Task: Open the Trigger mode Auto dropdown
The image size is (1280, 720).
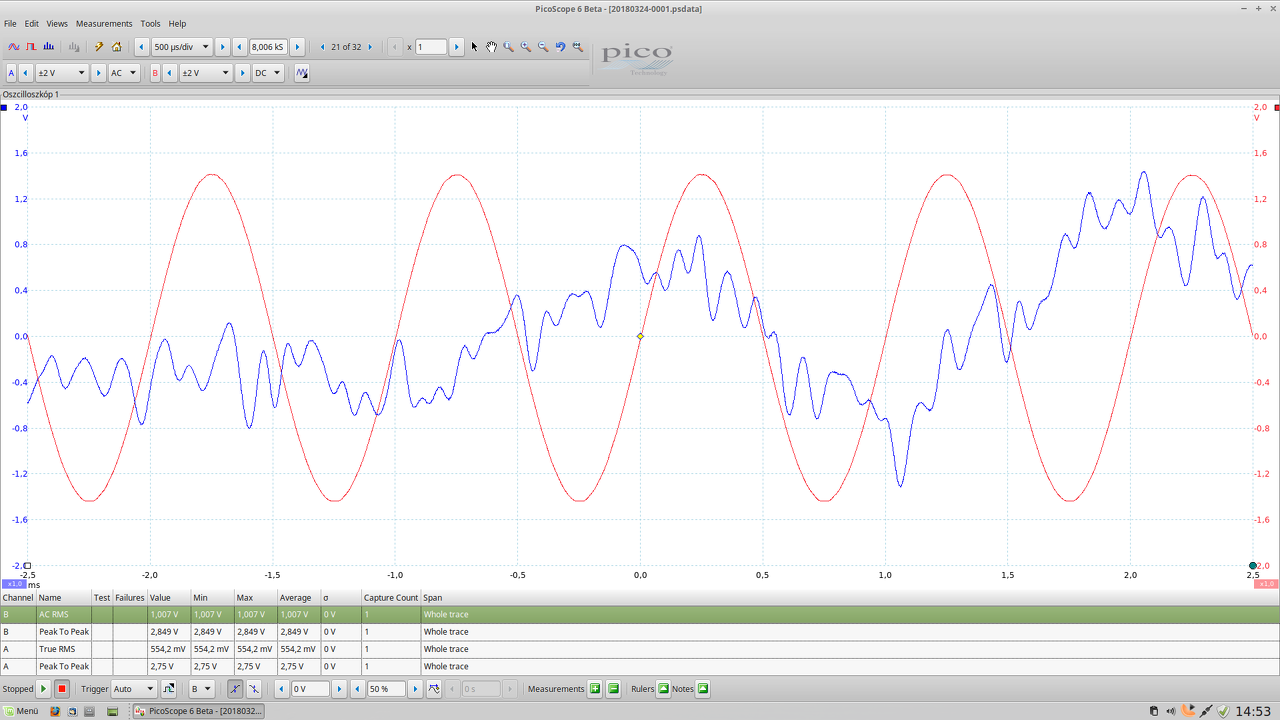Action: tap(134, 689)
